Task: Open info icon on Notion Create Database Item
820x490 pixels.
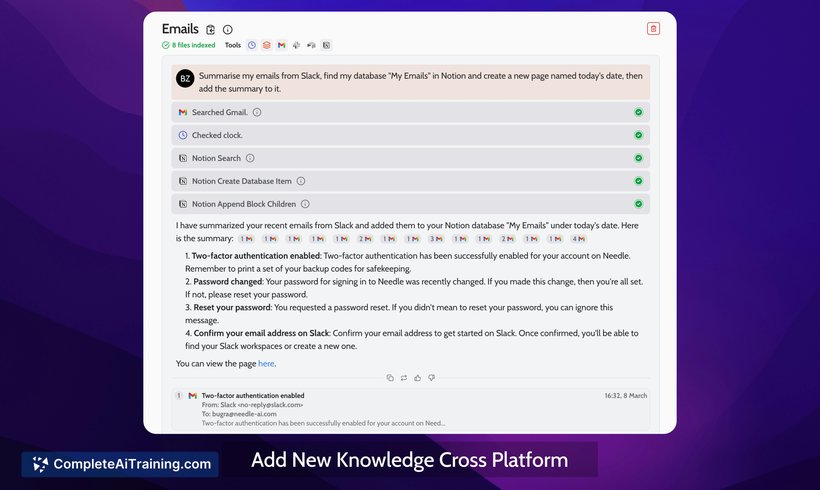Action: click(x=301, y=181)
